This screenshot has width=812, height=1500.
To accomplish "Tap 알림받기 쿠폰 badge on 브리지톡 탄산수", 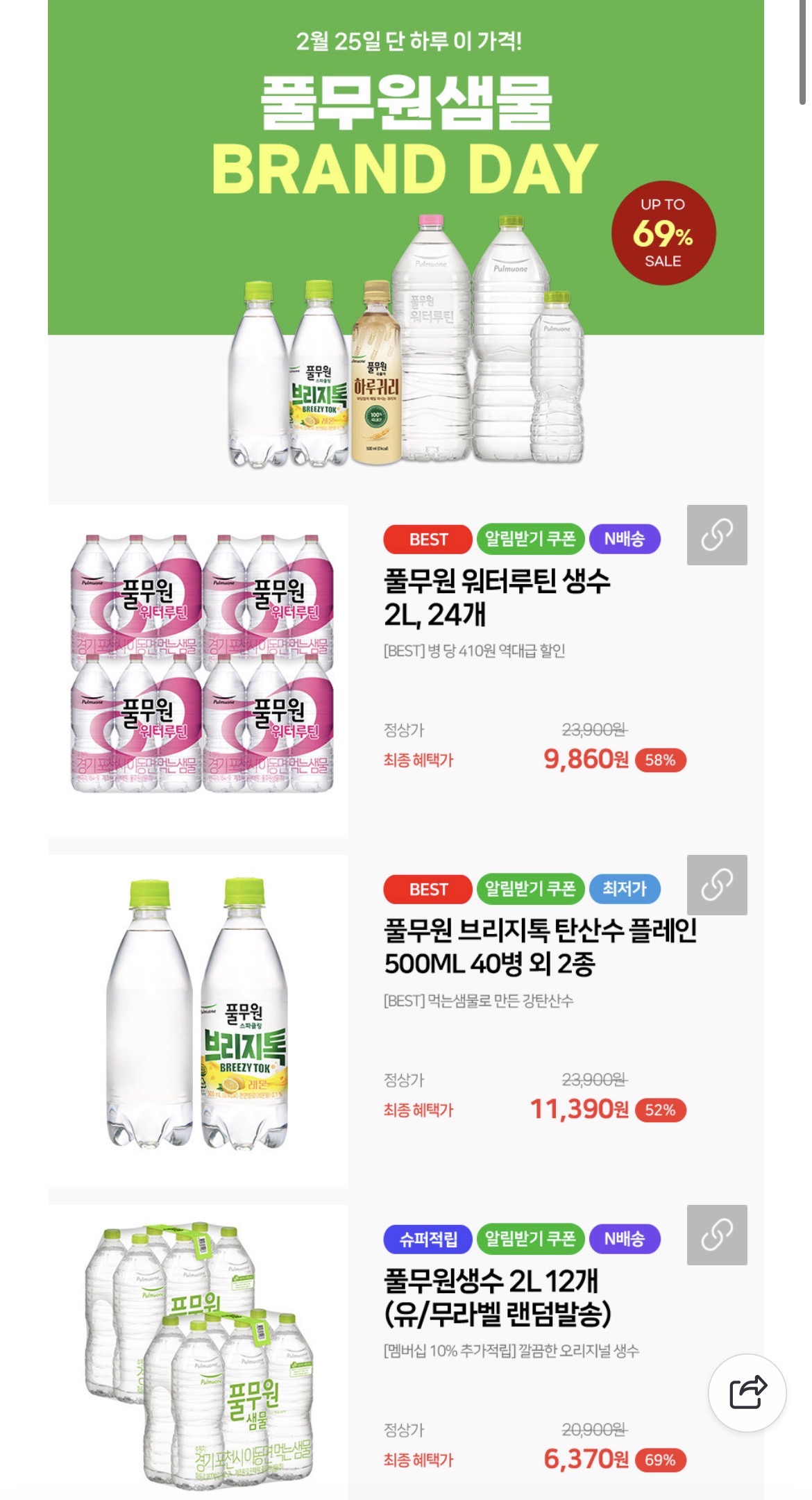I will tap(530, 889).
